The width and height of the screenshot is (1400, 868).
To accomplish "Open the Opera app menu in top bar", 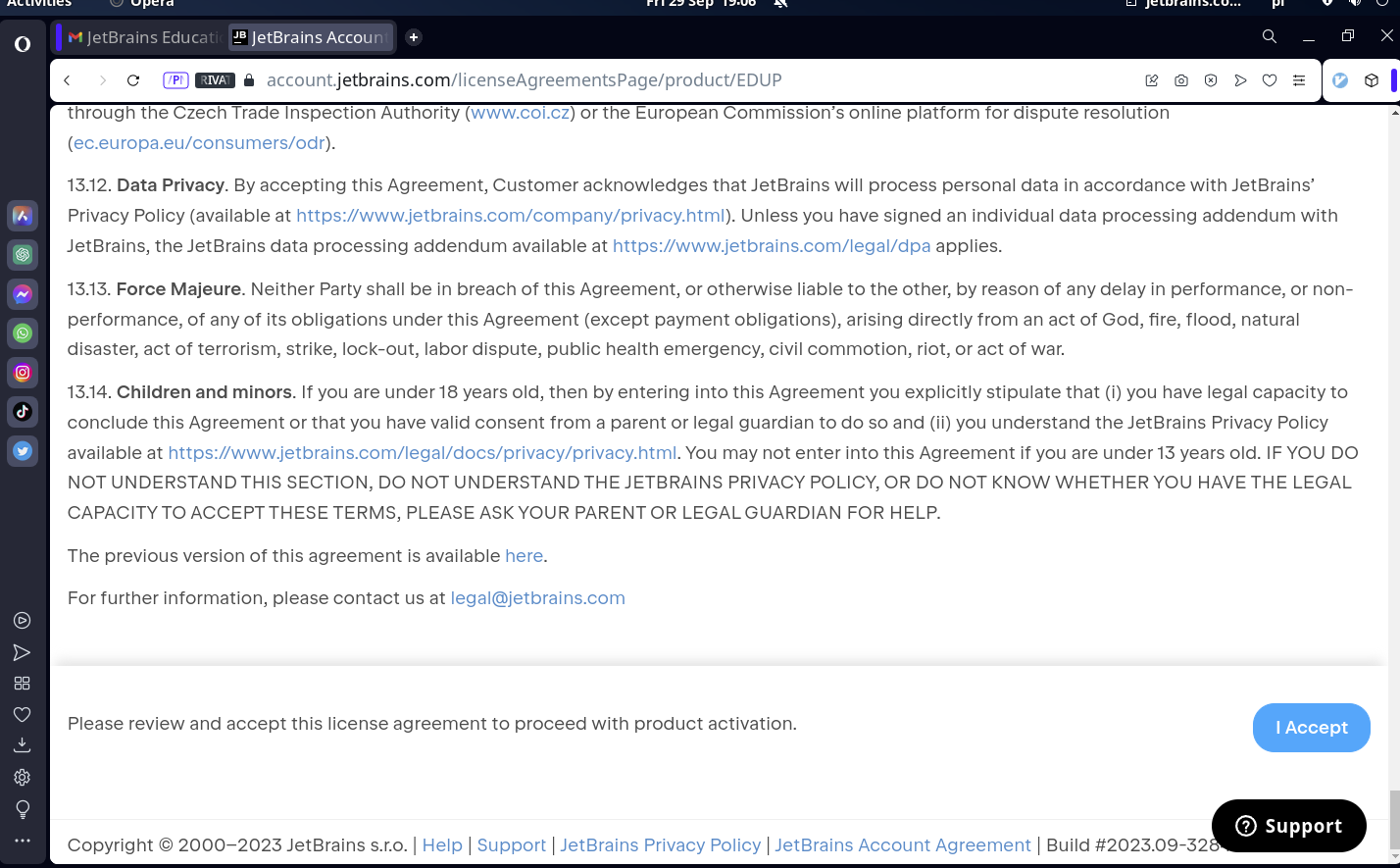I will point(143,3).
